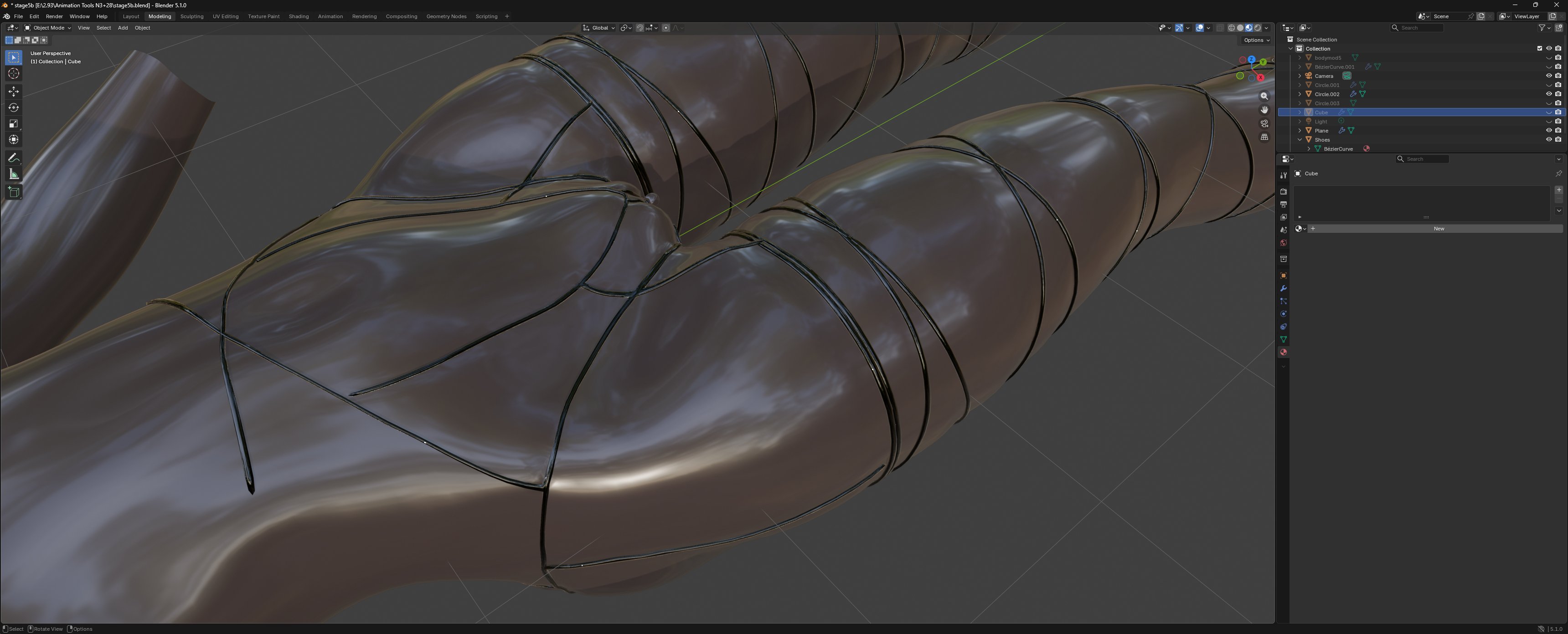Expand the Camera tree item

[1300, 76]
